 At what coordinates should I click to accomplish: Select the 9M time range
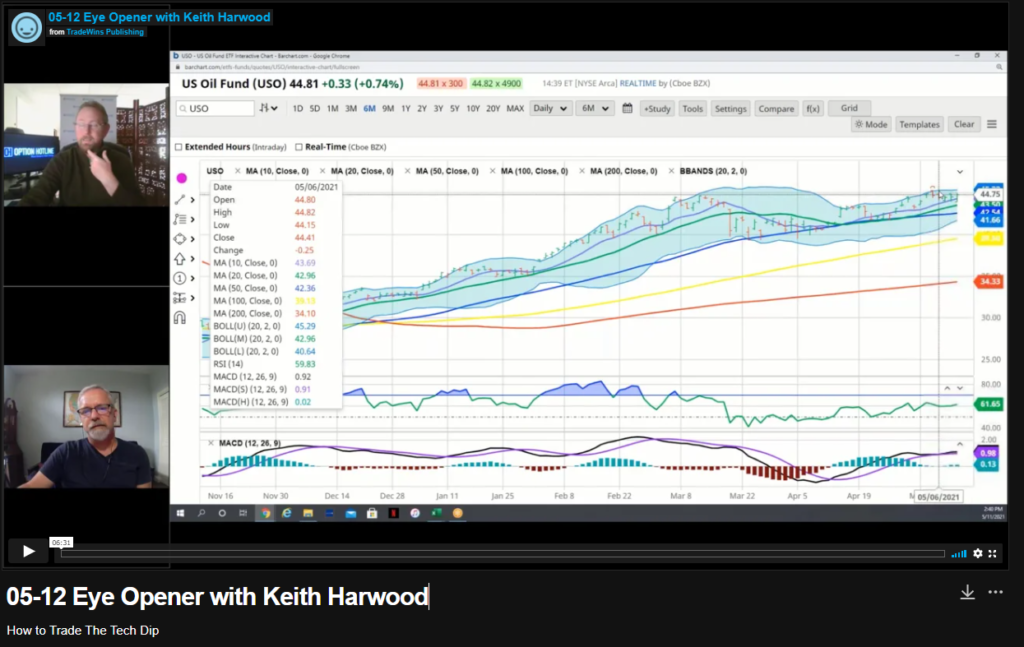click(388, 108)
